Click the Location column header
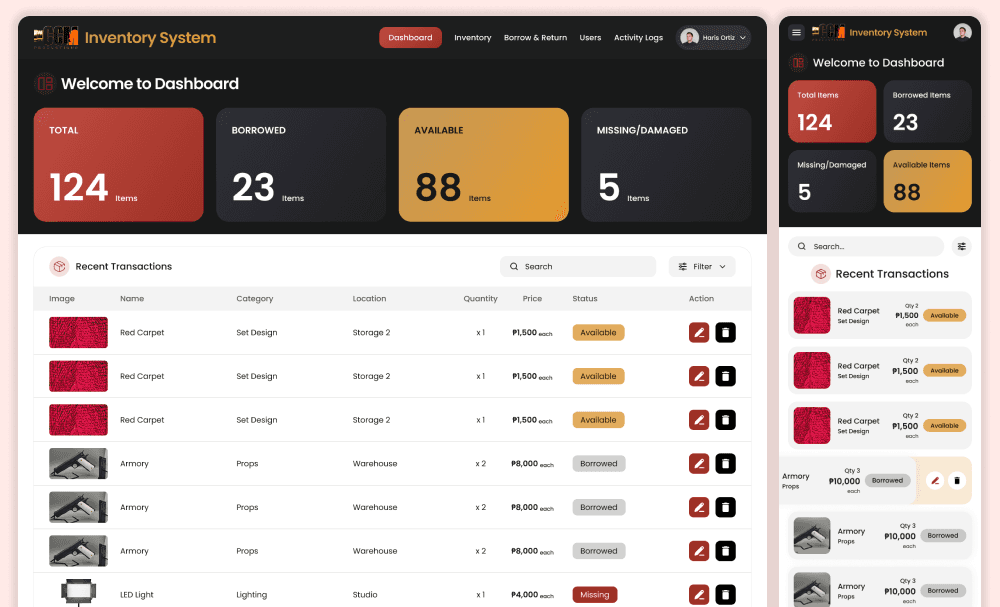The width and height of the screenshot is (1000, 607). [x=369, y=298]
